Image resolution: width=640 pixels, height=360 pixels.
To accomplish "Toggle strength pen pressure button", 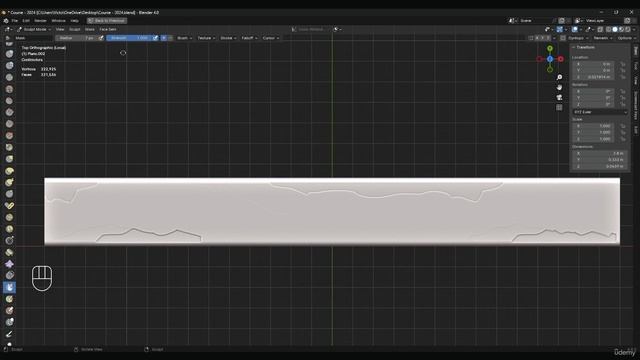I will point(155,38).
